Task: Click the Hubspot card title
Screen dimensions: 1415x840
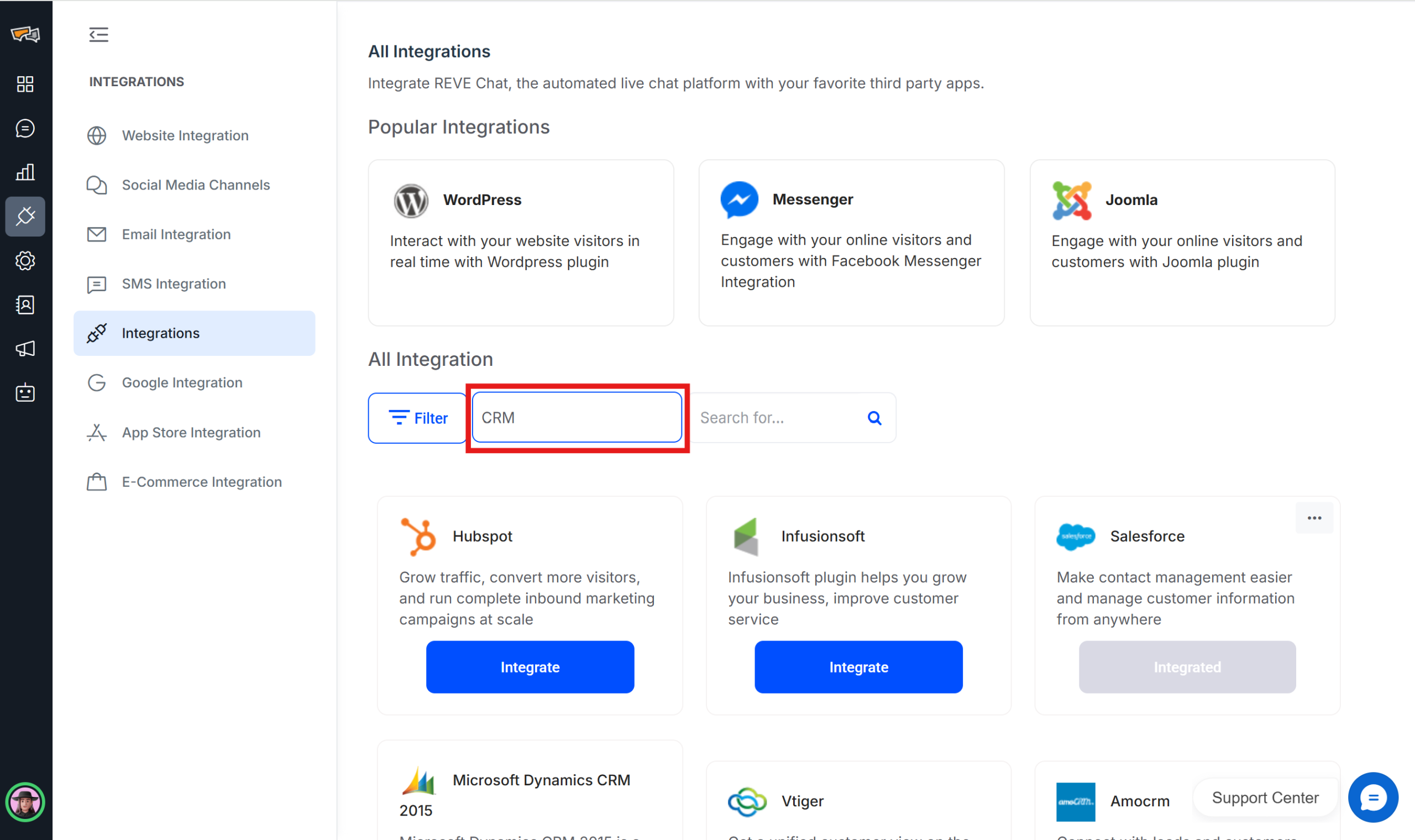Action: (x=482, y=537)
